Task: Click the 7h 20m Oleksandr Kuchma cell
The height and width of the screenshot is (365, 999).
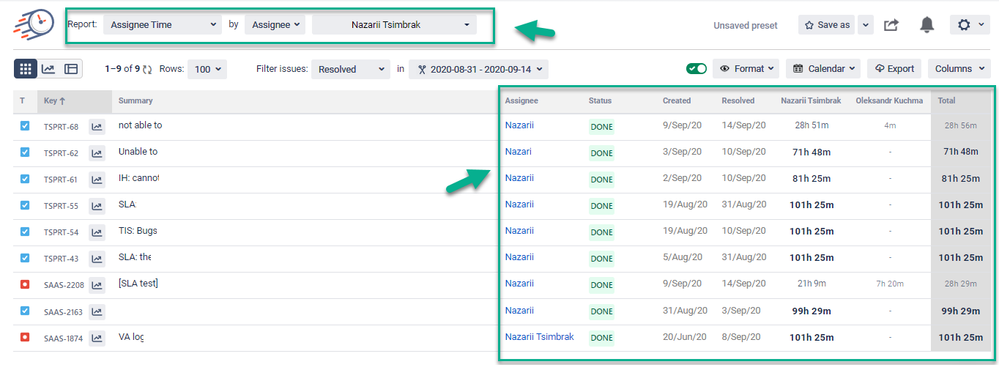Action: pos(889,284)
